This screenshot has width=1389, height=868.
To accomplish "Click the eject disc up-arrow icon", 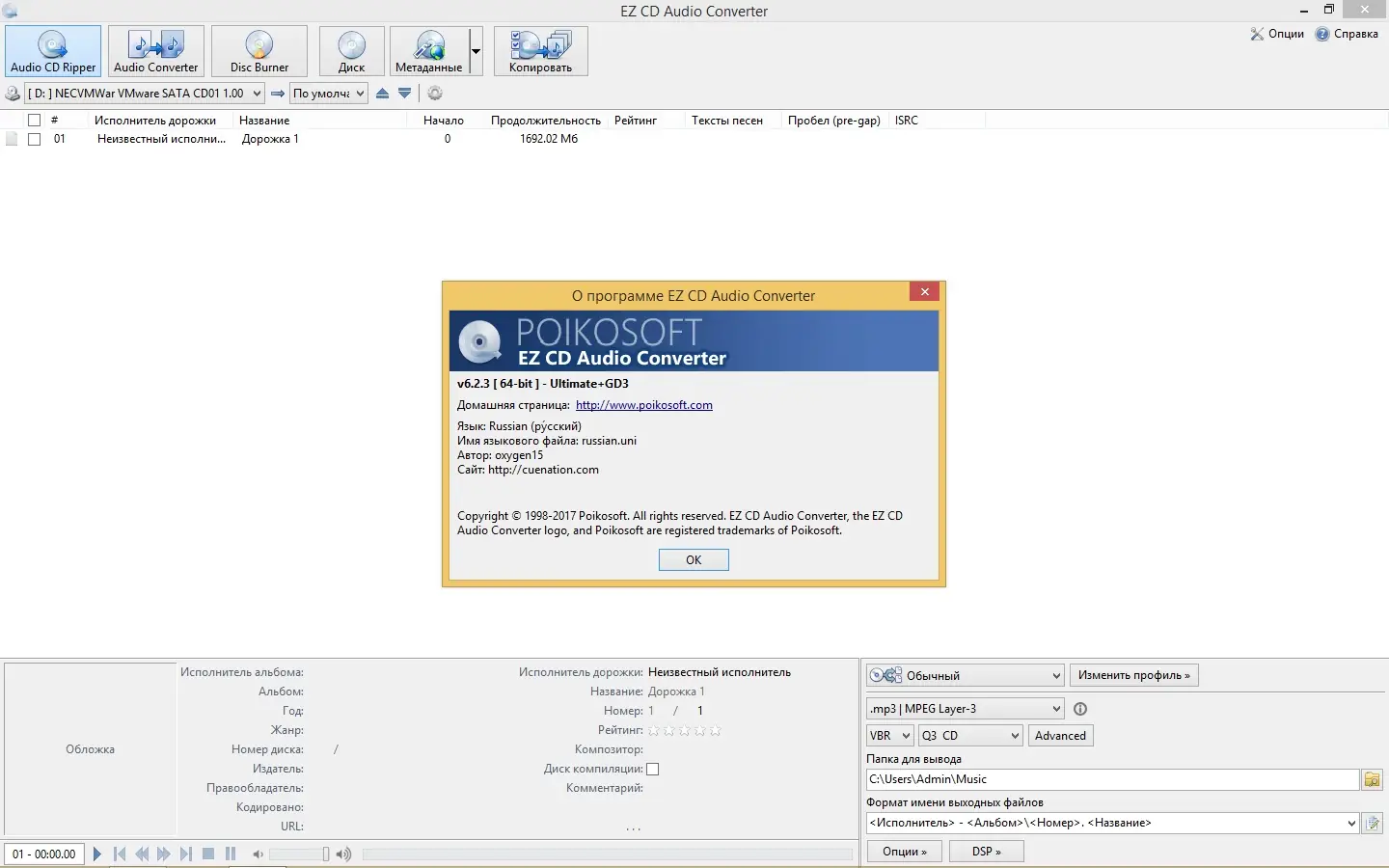I will (x=383, y=94).
